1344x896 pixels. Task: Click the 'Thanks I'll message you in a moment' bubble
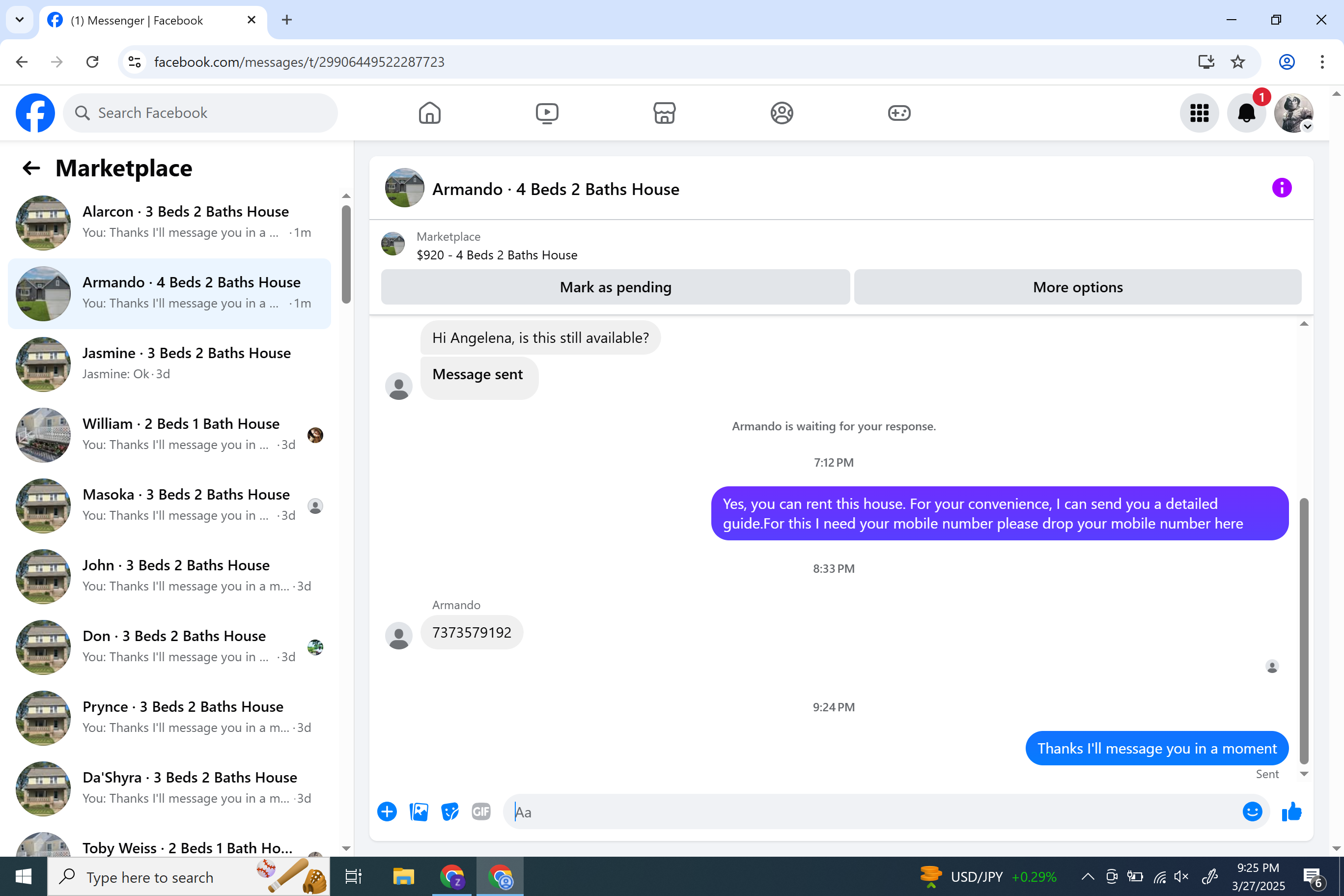pos(1156,749)
